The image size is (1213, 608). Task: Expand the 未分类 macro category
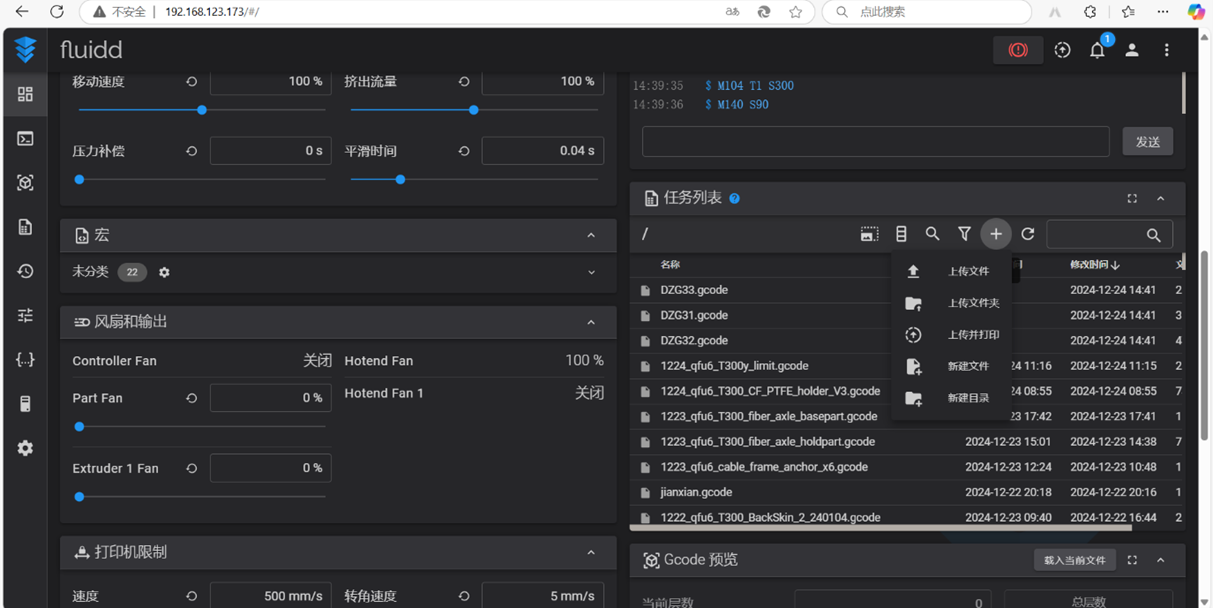click(x=591, y=272)
